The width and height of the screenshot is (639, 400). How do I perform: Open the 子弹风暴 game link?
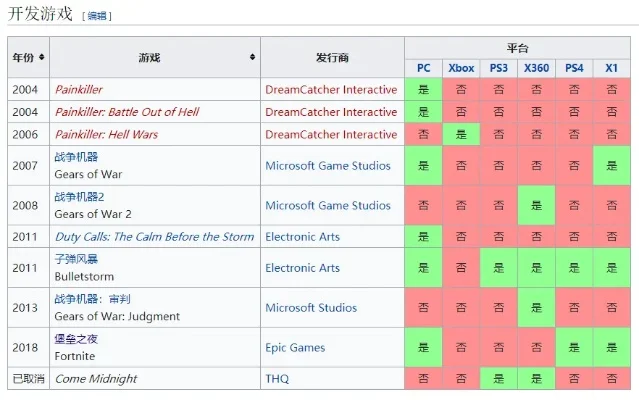click(77, 259)
